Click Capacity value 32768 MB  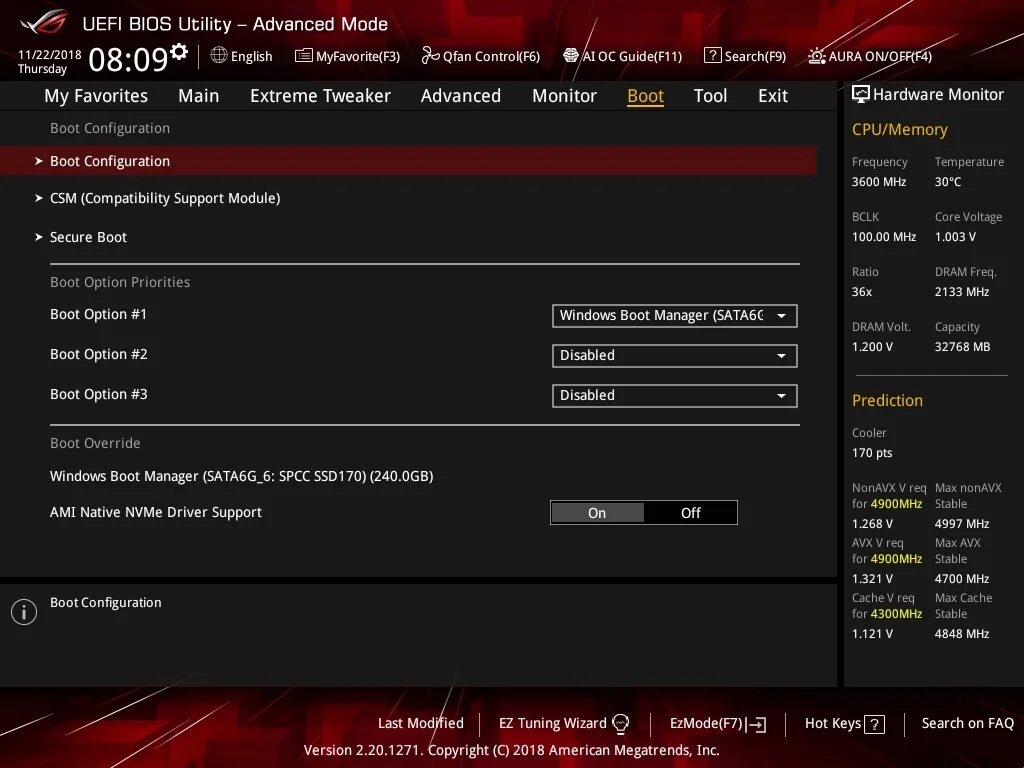click(962, 346)
